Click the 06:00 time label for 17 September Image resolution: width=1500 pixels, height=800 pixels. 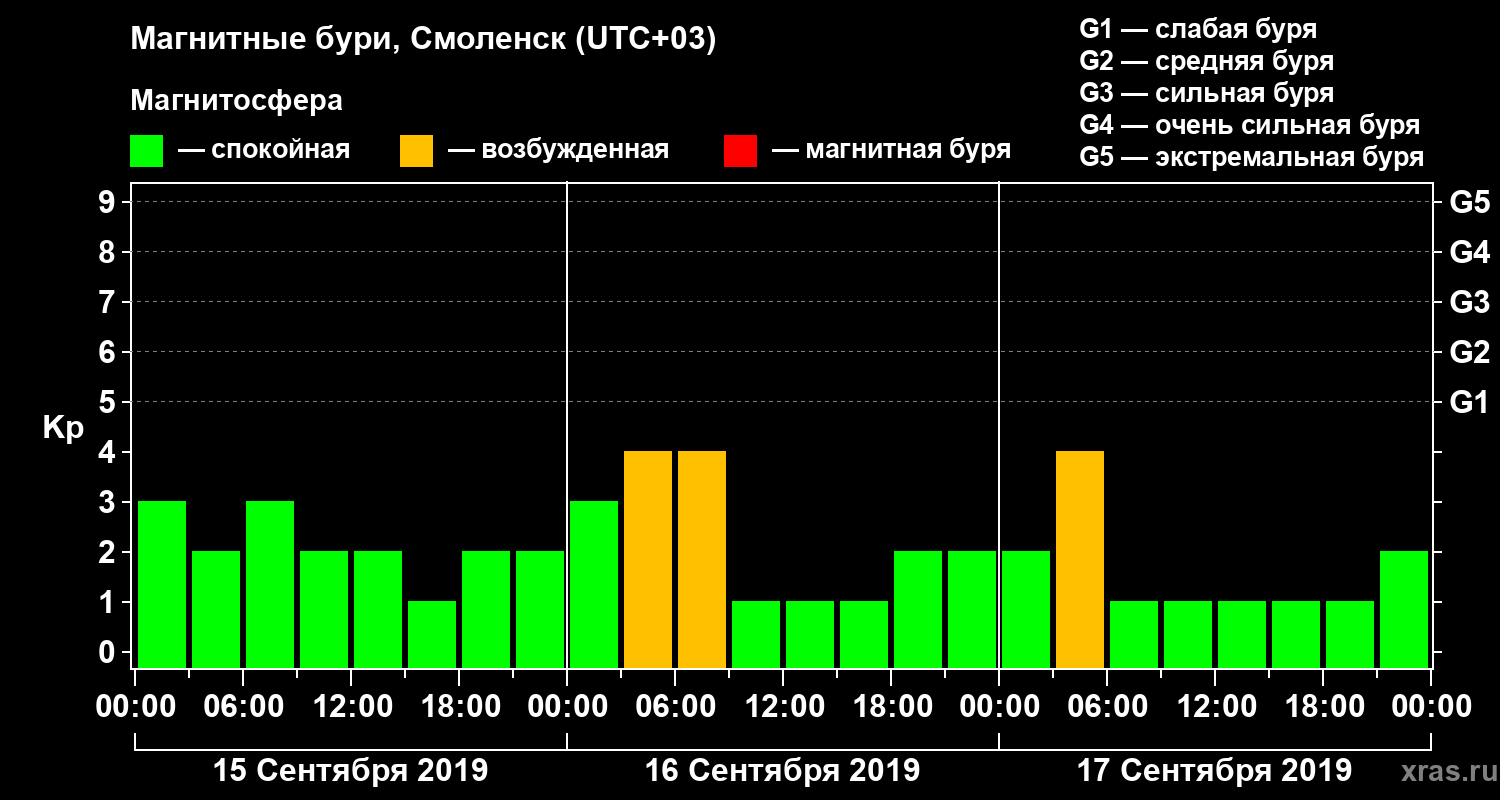click(1108, 707)
